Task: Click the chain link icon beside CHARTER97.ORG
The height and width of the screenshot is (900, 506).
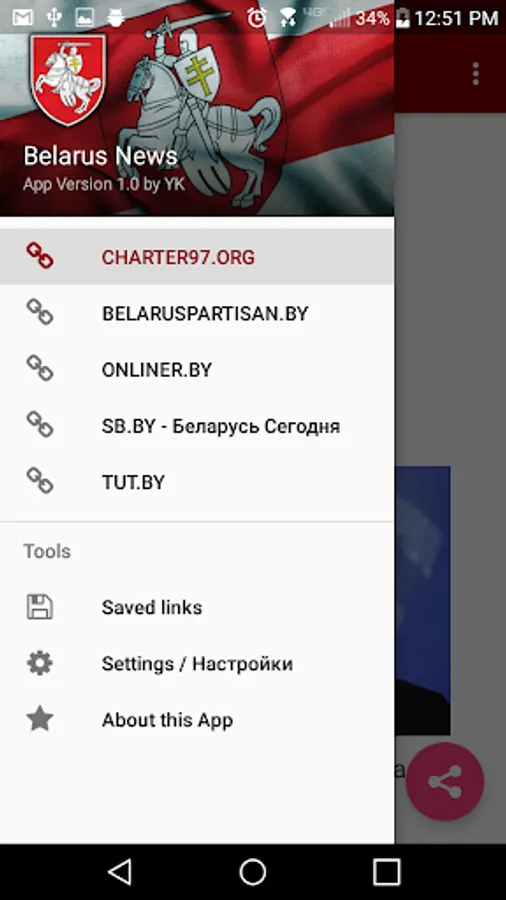Action: [40, 256]
